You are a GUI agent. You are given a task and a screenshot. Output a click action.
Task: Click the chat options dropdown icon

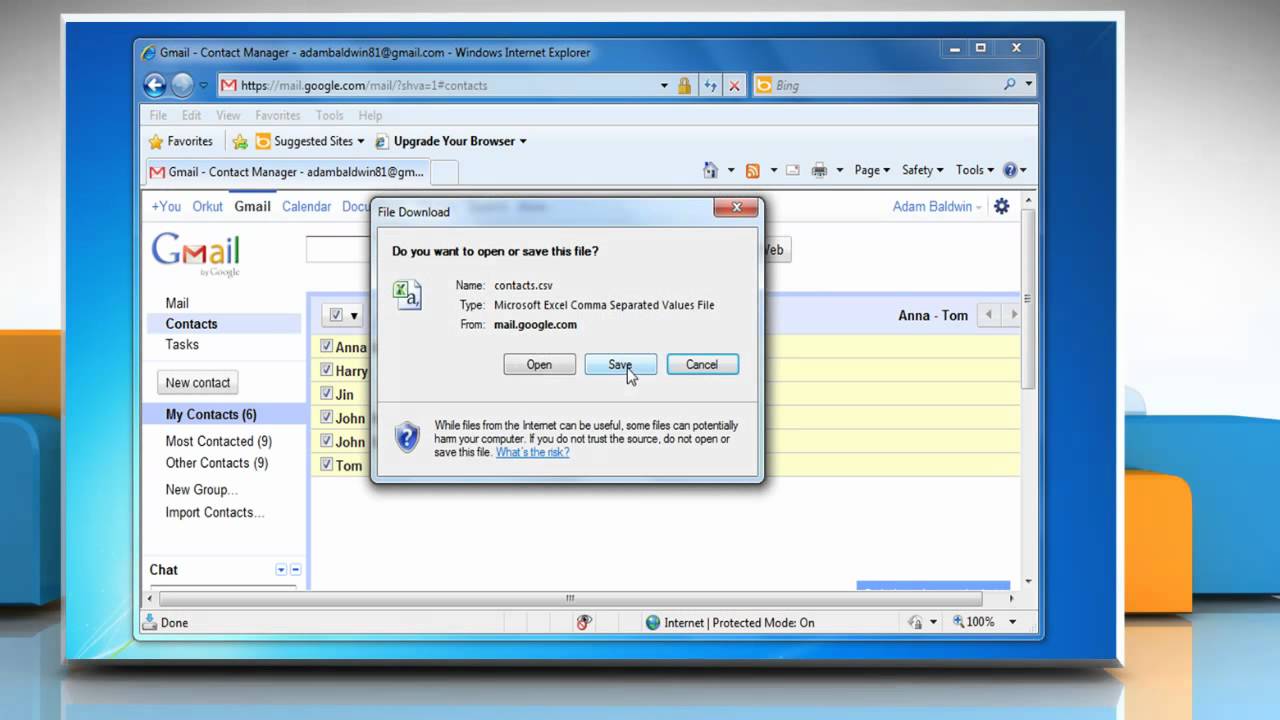point(281,570)
